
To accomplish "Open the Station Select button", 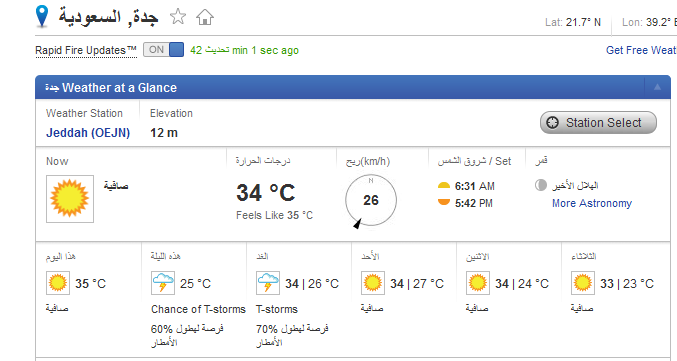I will (x=598, y=123).
